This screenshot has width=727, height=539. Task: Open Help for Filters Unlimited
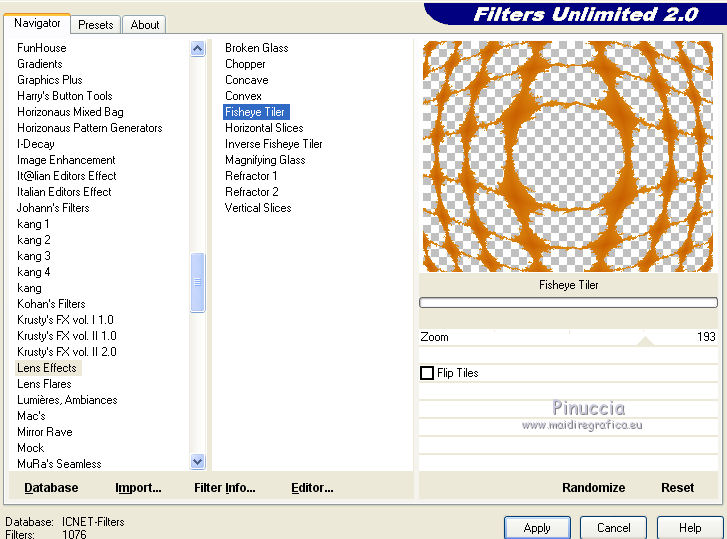tap(690, 527)
